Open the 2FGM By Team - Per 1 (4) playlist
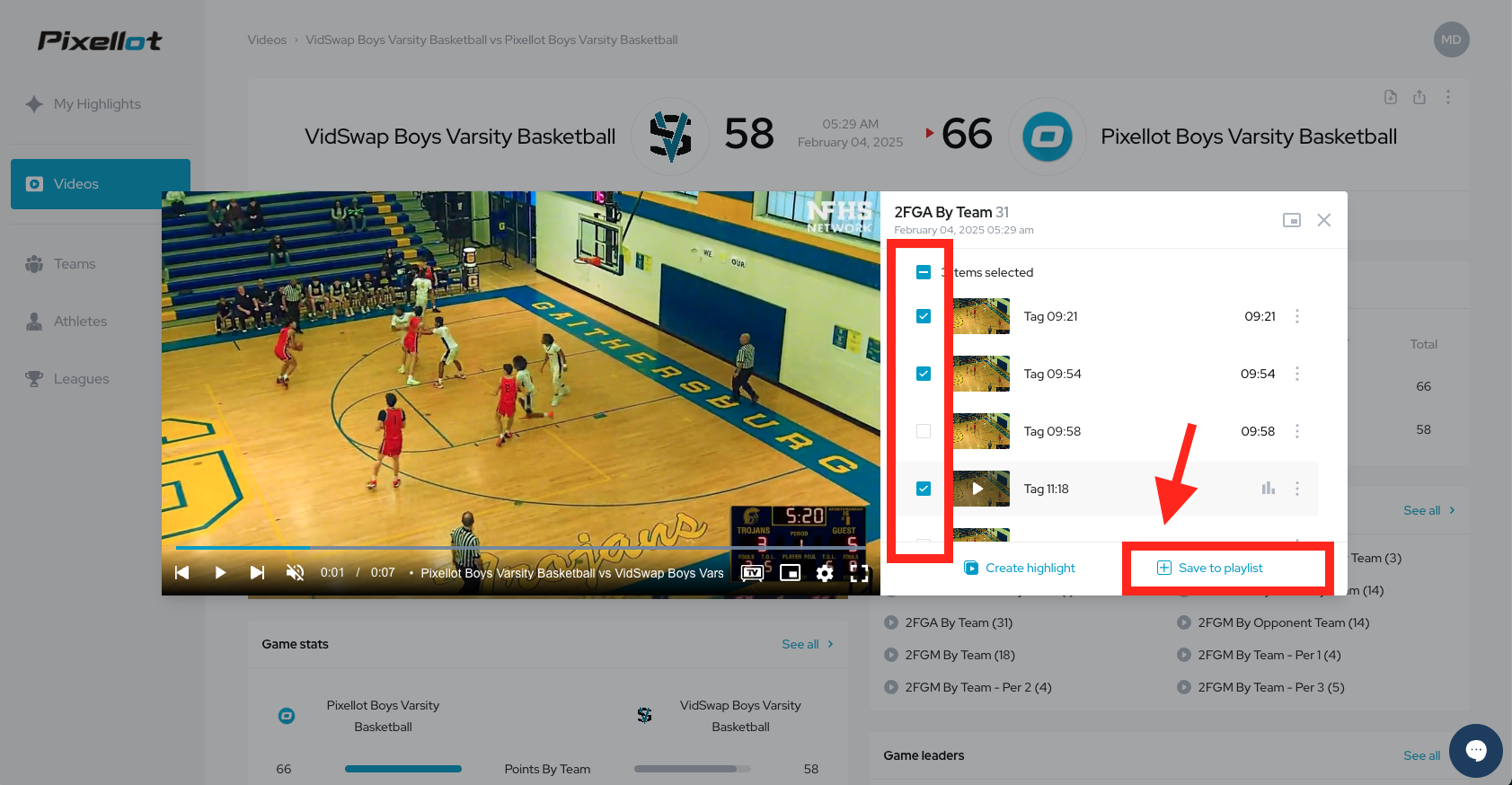This screenshot has height=785, width=1512. point(1259,655)
